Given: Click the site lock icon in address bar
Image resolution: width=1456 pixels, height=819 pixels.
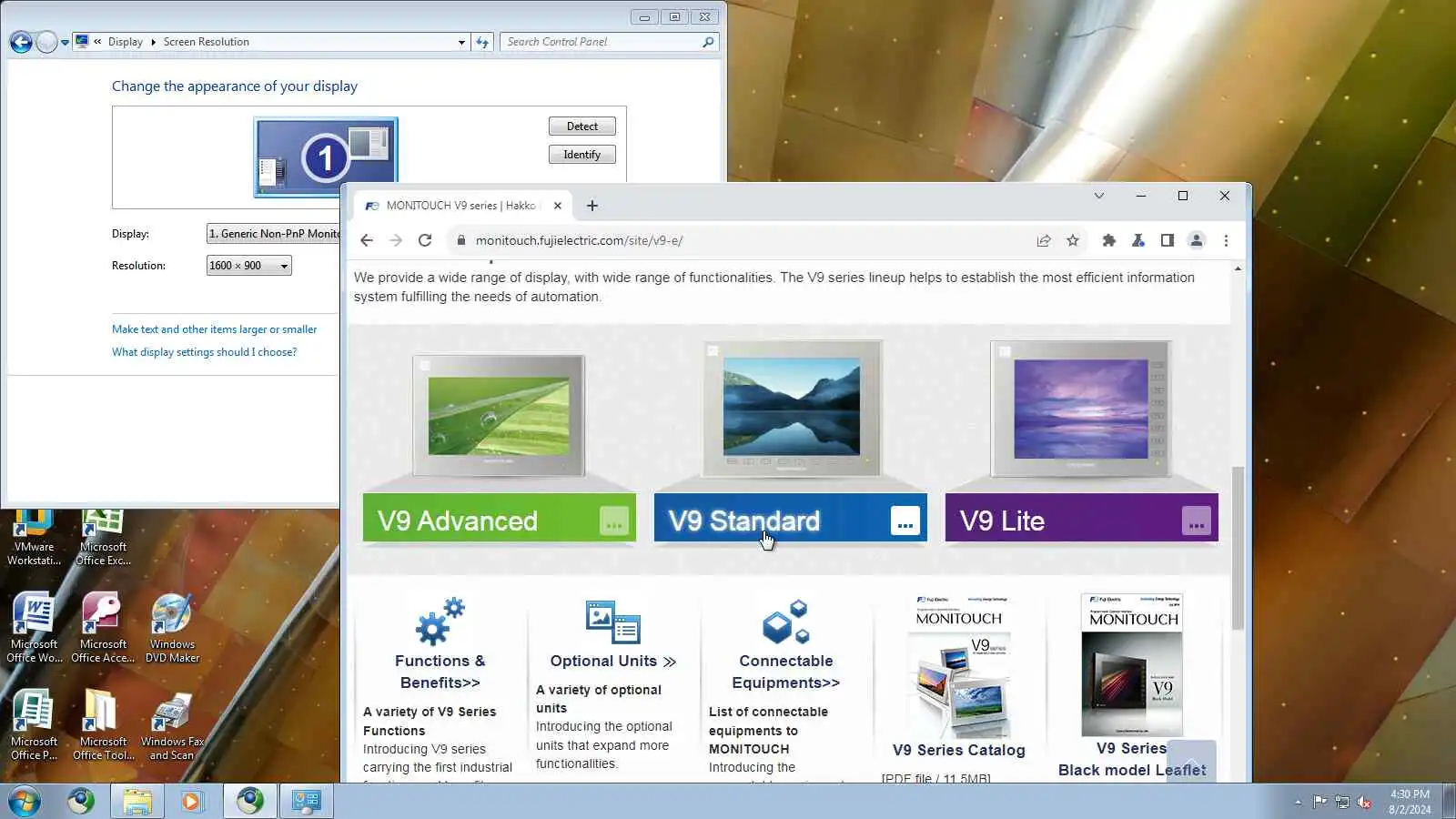Looking at the screenshot, I should pyautogui.click(x=461, y=240).
